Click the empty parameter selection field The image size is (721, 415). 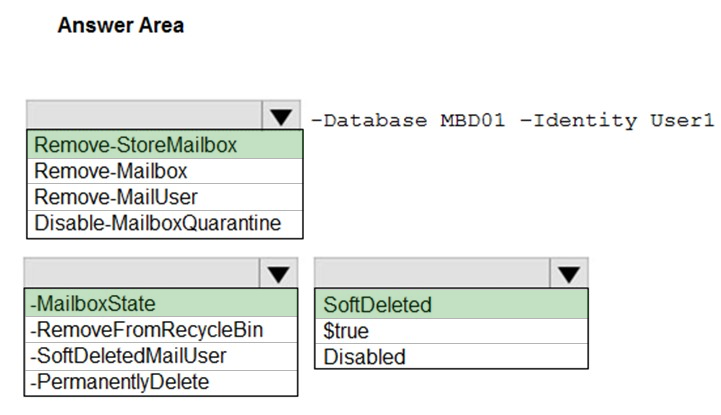tap(142, 273)
